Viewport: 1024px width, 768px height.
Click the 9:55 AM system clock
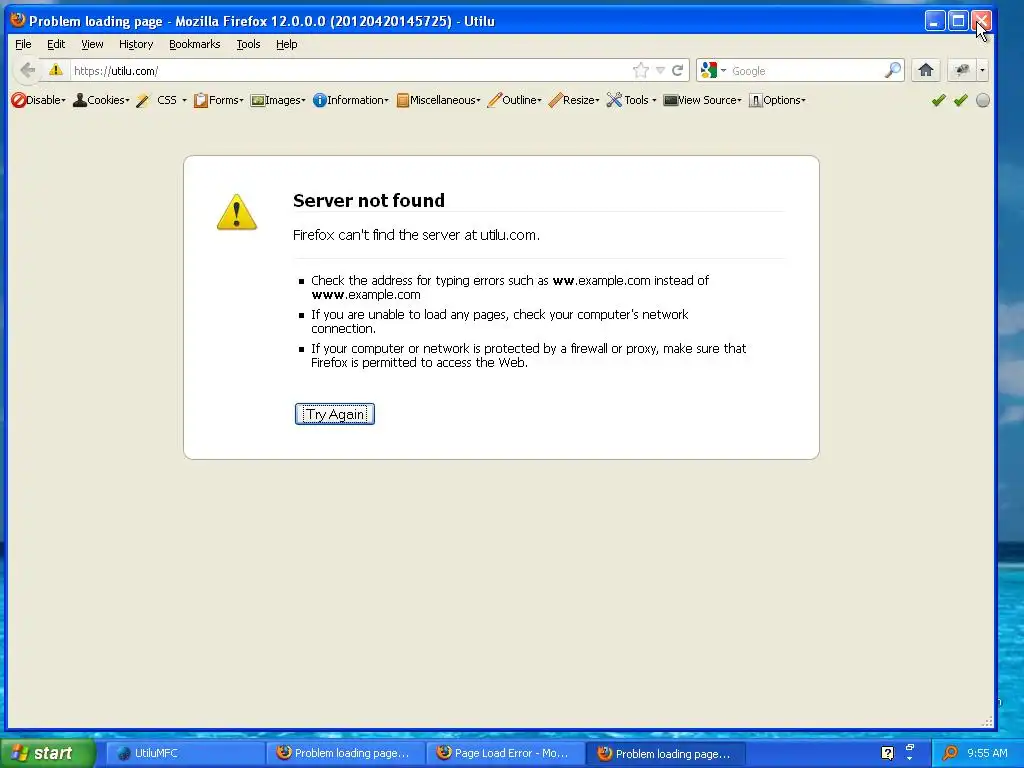tap(987, 753)
